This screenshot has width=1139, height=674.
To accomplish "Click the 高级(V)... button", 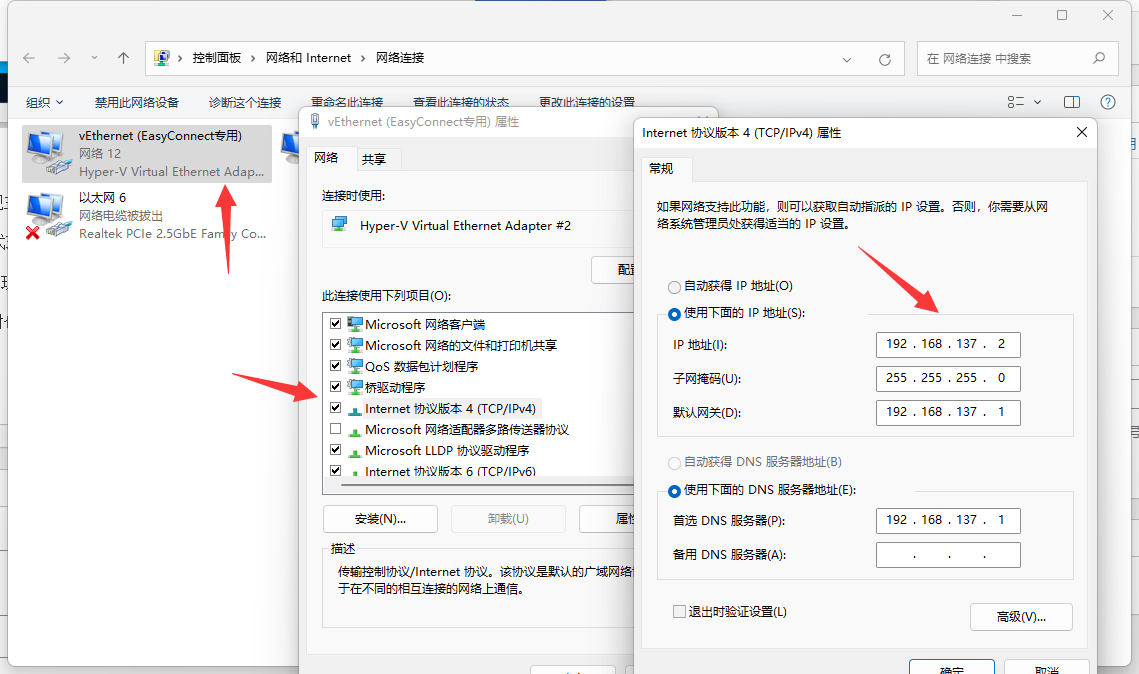I will tap(1021, 616).
